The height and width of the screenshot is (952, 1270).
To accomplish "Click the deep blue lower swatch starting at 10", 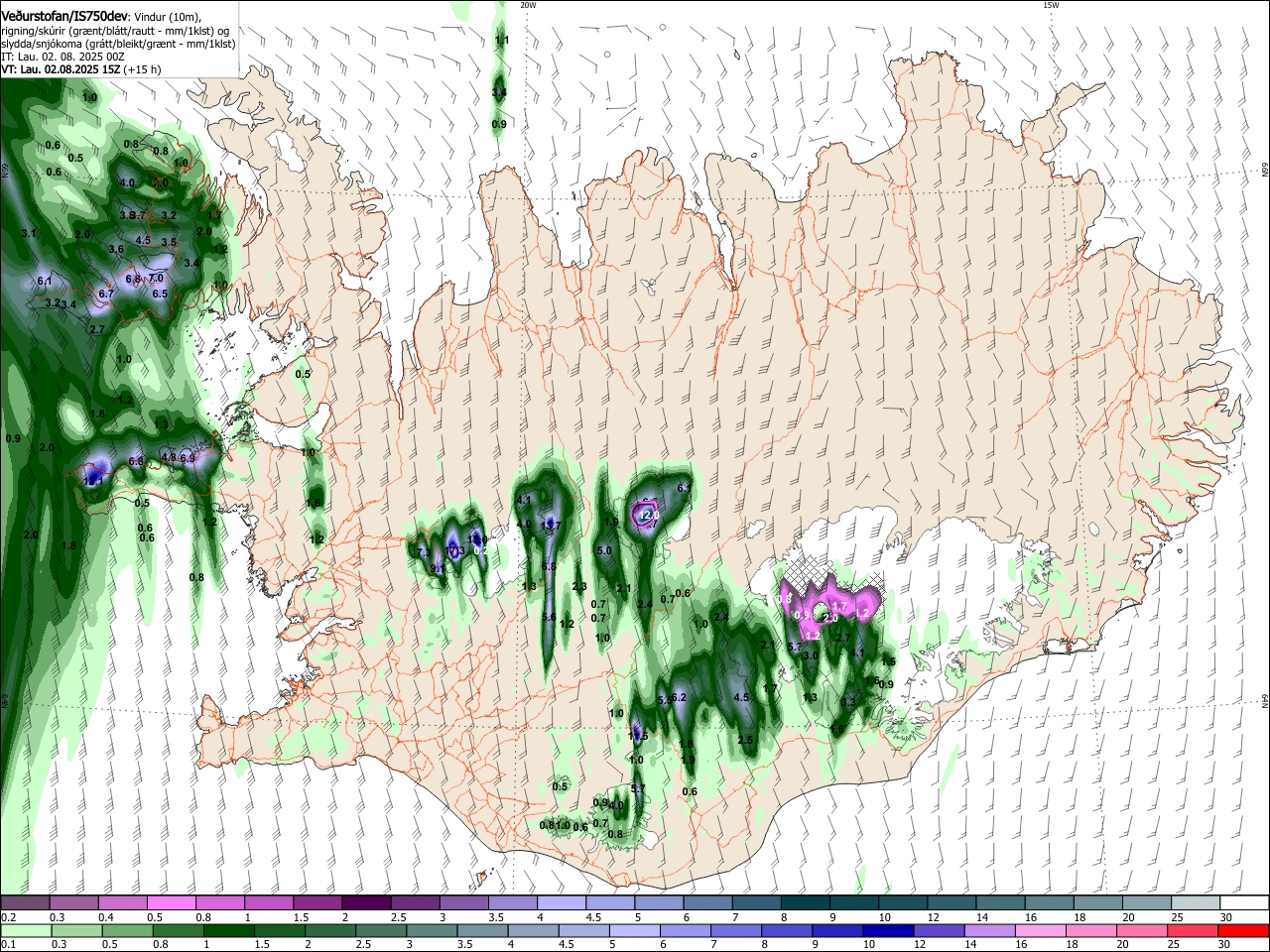I will click(x=889, y=930).
